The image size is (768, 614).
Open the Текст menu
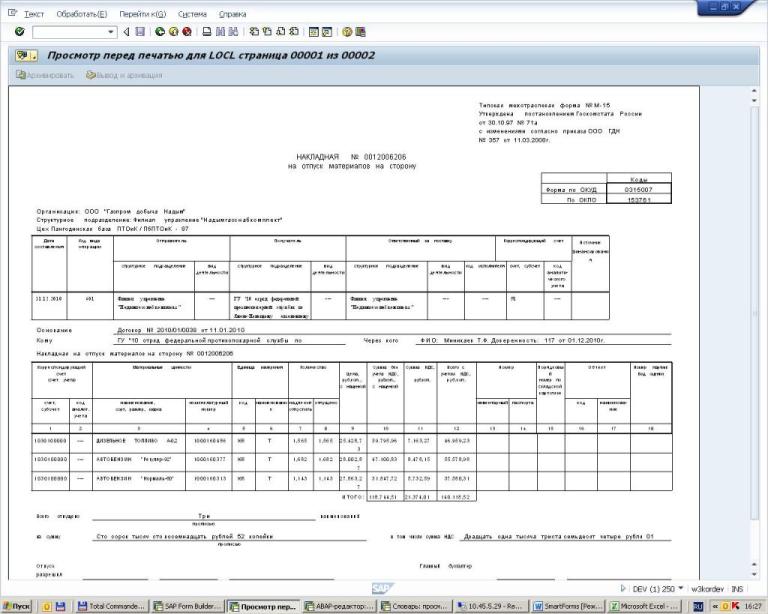[x=34, y=14]
